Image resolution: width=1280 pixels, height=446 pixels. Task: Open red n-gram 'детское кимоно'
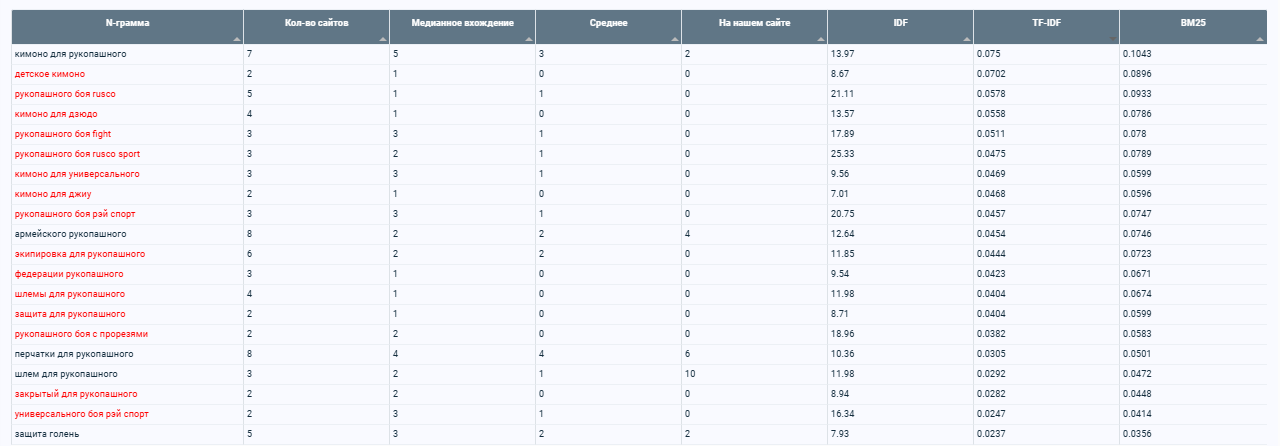[x=50, y=74]
